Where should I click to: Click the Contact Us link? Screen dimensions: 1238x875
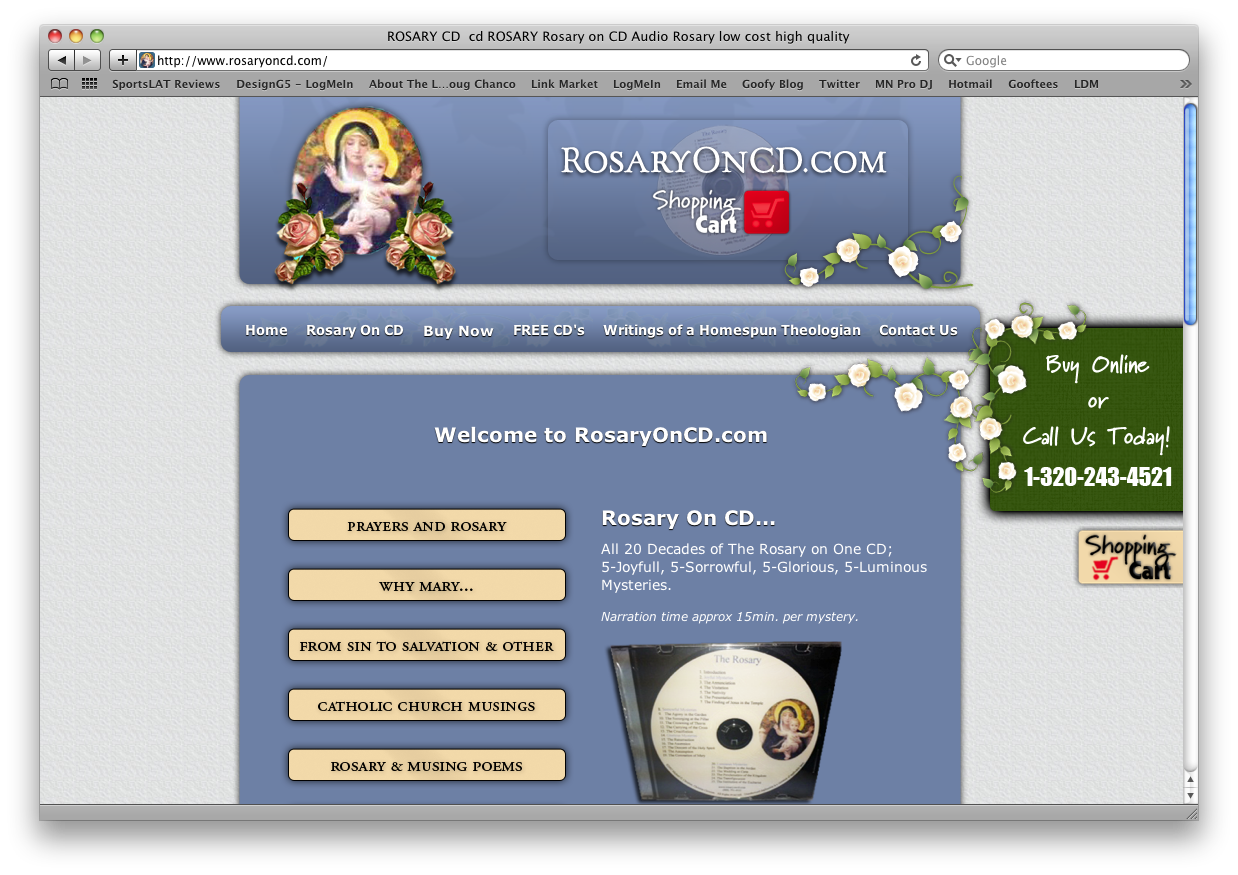point(917,330)
